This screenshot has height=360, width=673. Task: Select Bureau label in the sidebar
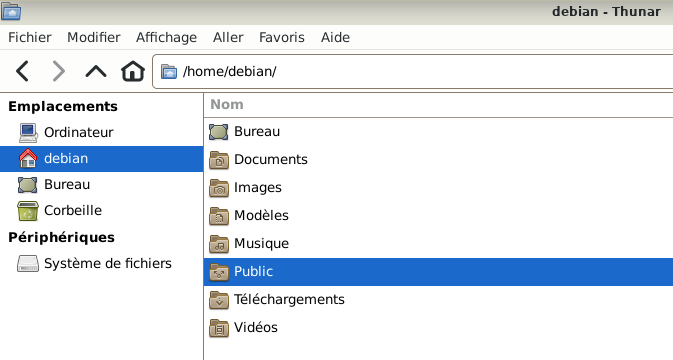coord(67,185)
